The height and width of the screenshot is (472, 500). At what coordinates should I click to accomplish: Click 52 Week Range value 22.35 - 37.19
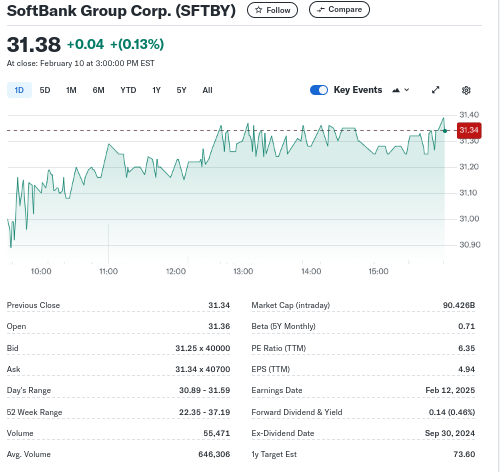[204, 412]
